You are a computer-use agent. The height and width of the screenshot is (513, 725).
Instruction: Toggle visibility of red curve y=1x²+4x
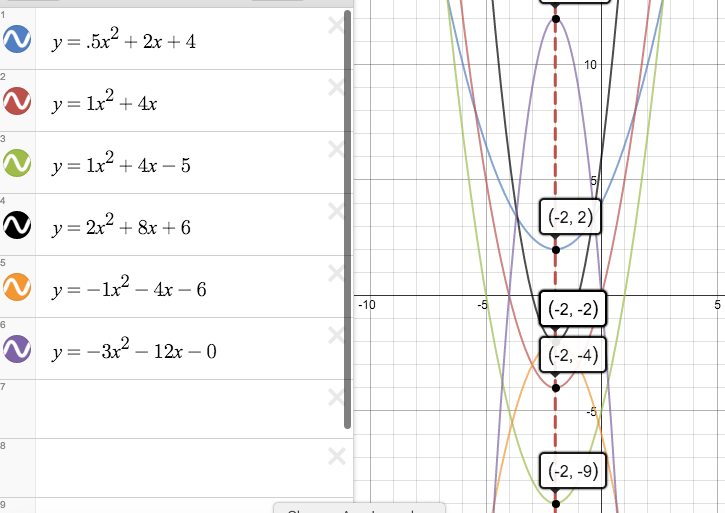(x=17, y=101)
